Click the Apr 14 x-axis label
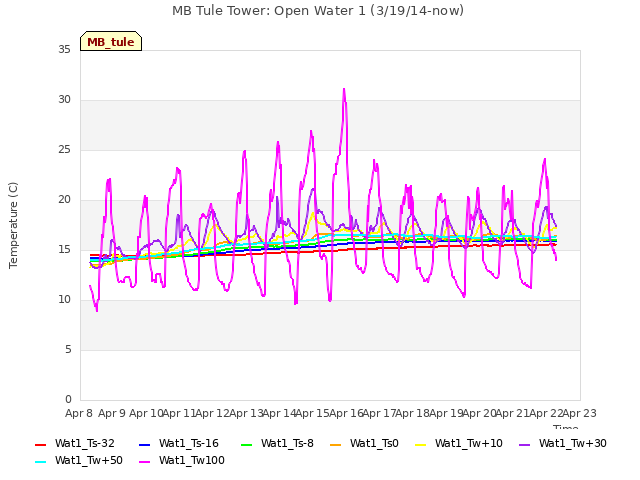 point(279,413)
